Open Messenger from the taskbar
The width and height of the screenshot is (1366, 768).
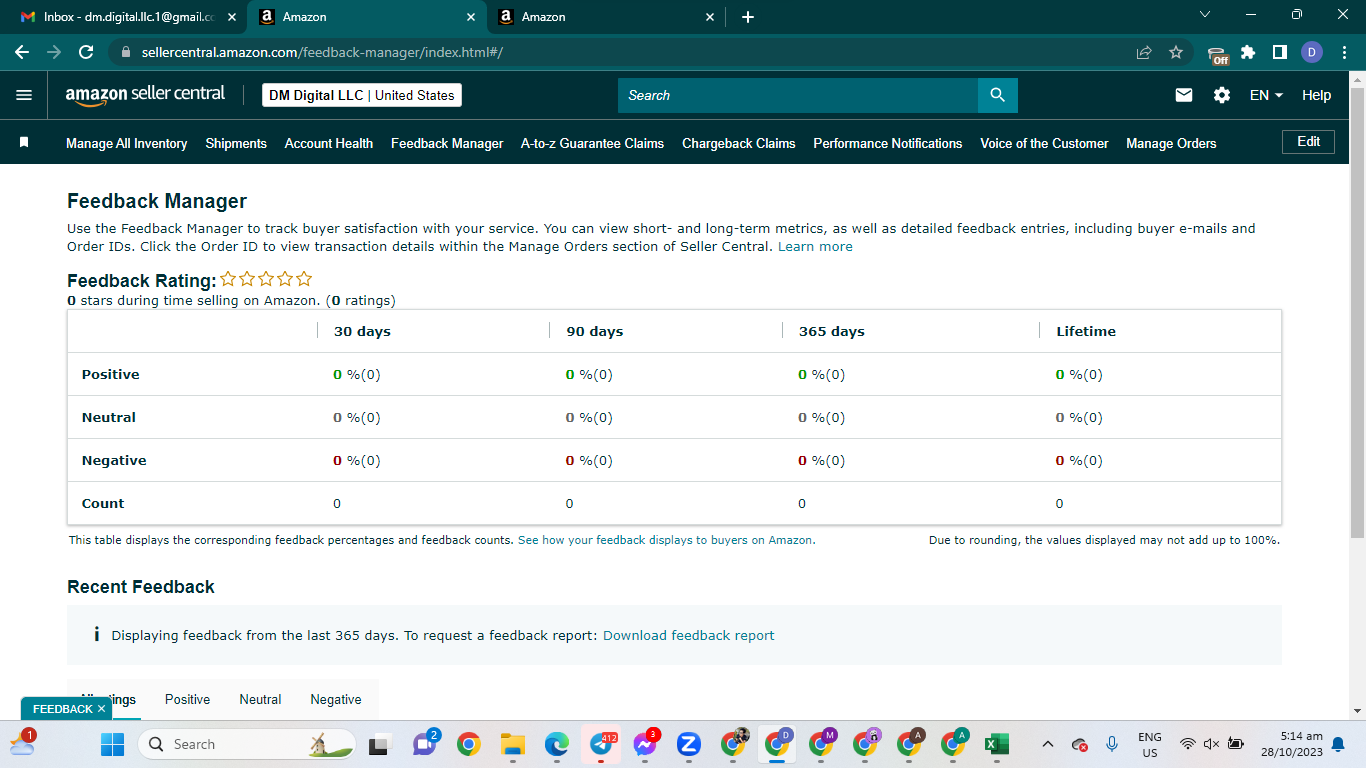point(646,744)
